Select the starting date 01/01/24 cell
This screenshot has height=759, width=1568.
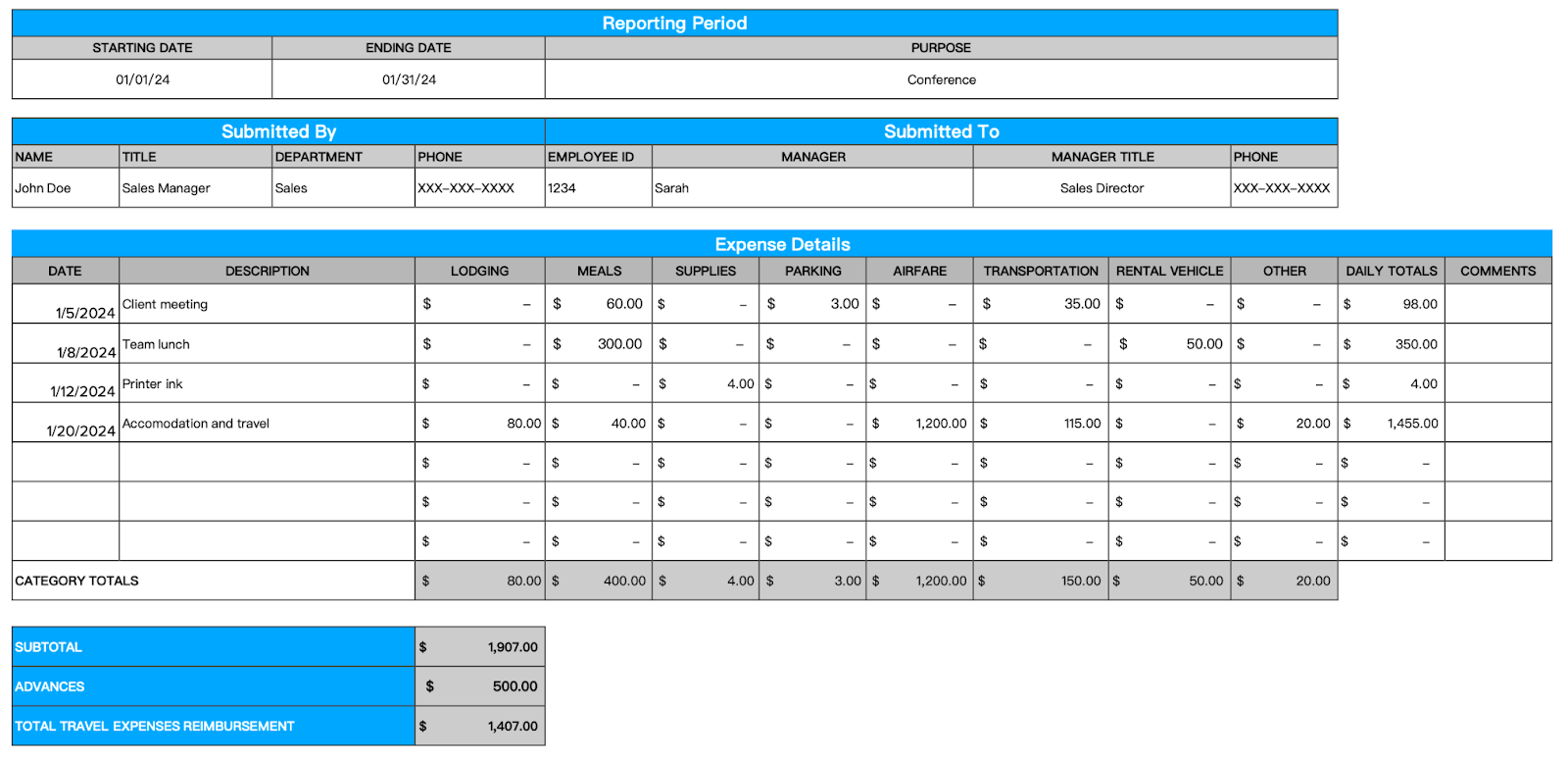point(142,79)
